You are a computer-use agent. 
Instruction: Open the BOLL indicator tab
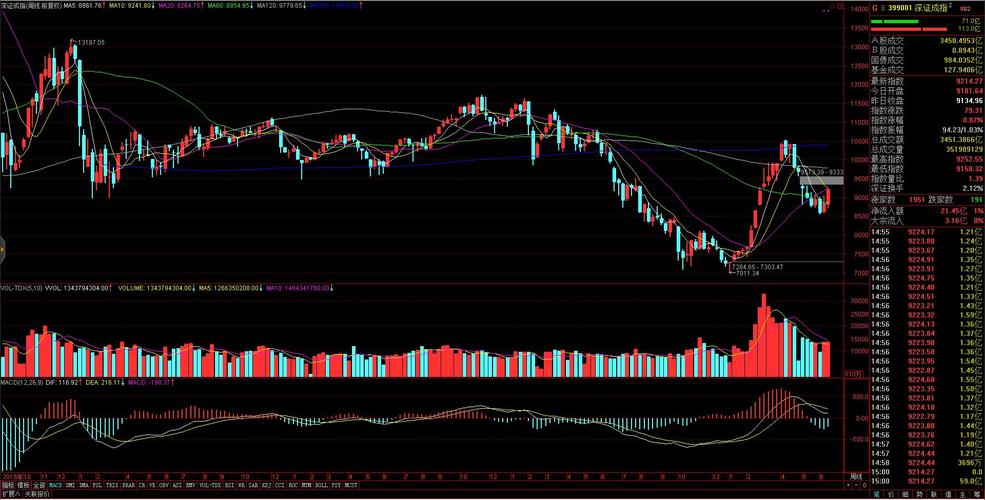coord(321,485)
